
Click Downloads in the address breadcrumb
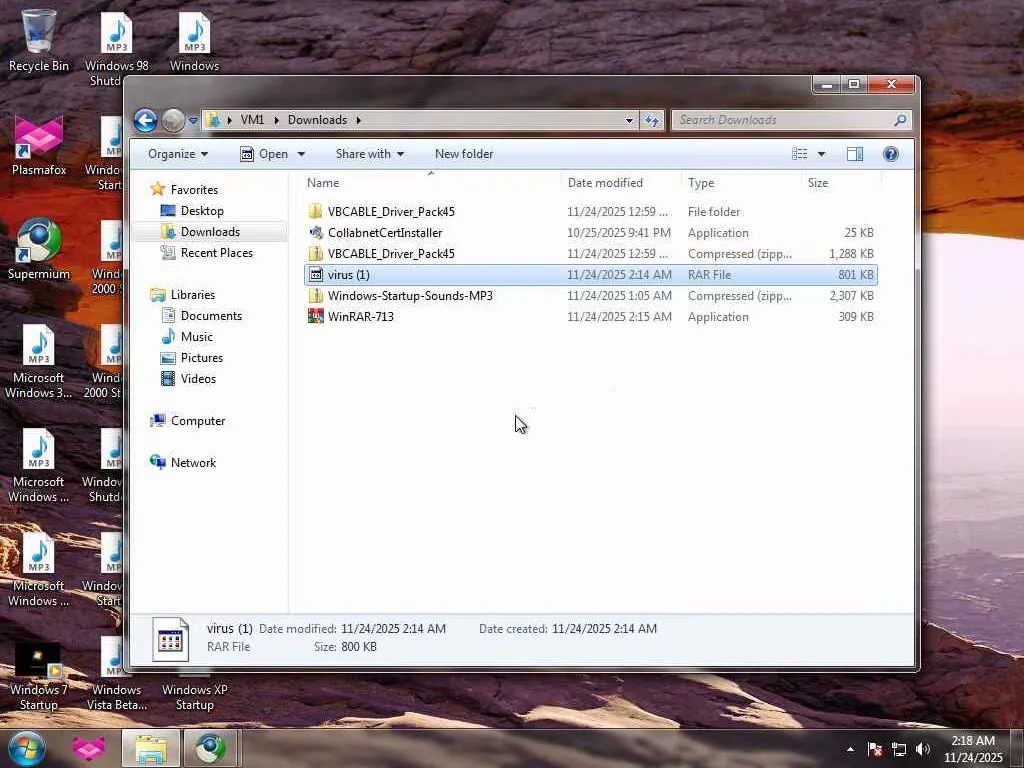tap(317, 120)
